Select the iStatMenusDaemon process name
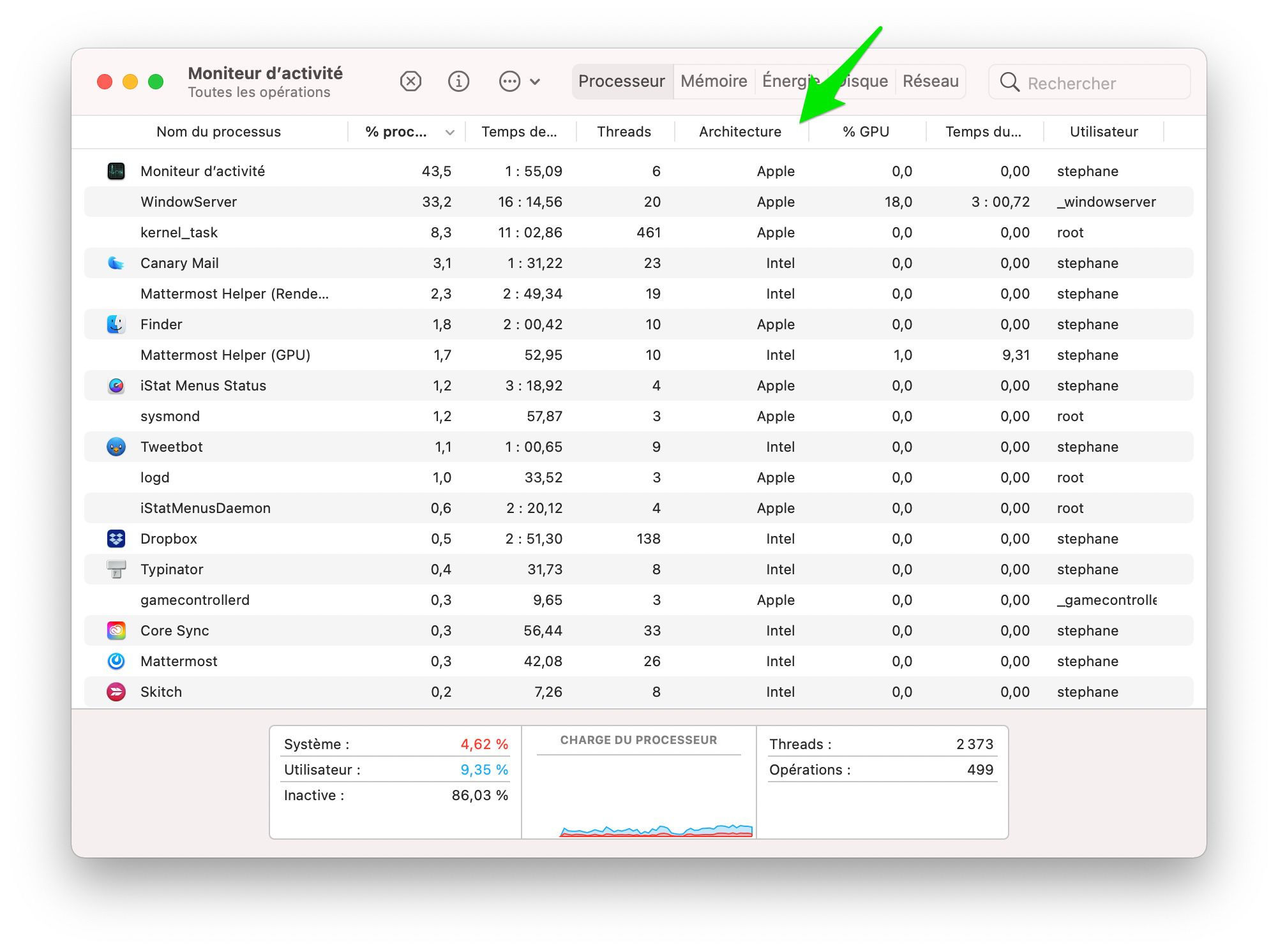 coord(206,508)
